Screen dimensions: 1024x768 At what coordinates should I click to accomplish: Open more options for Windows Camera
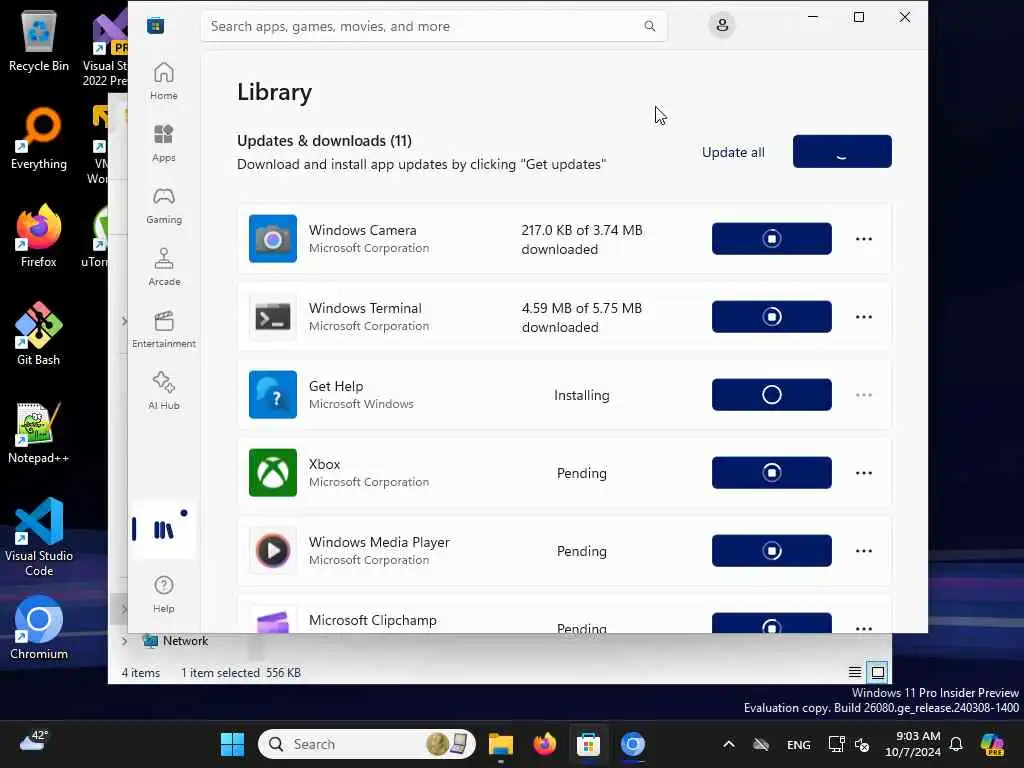(863, 238)
